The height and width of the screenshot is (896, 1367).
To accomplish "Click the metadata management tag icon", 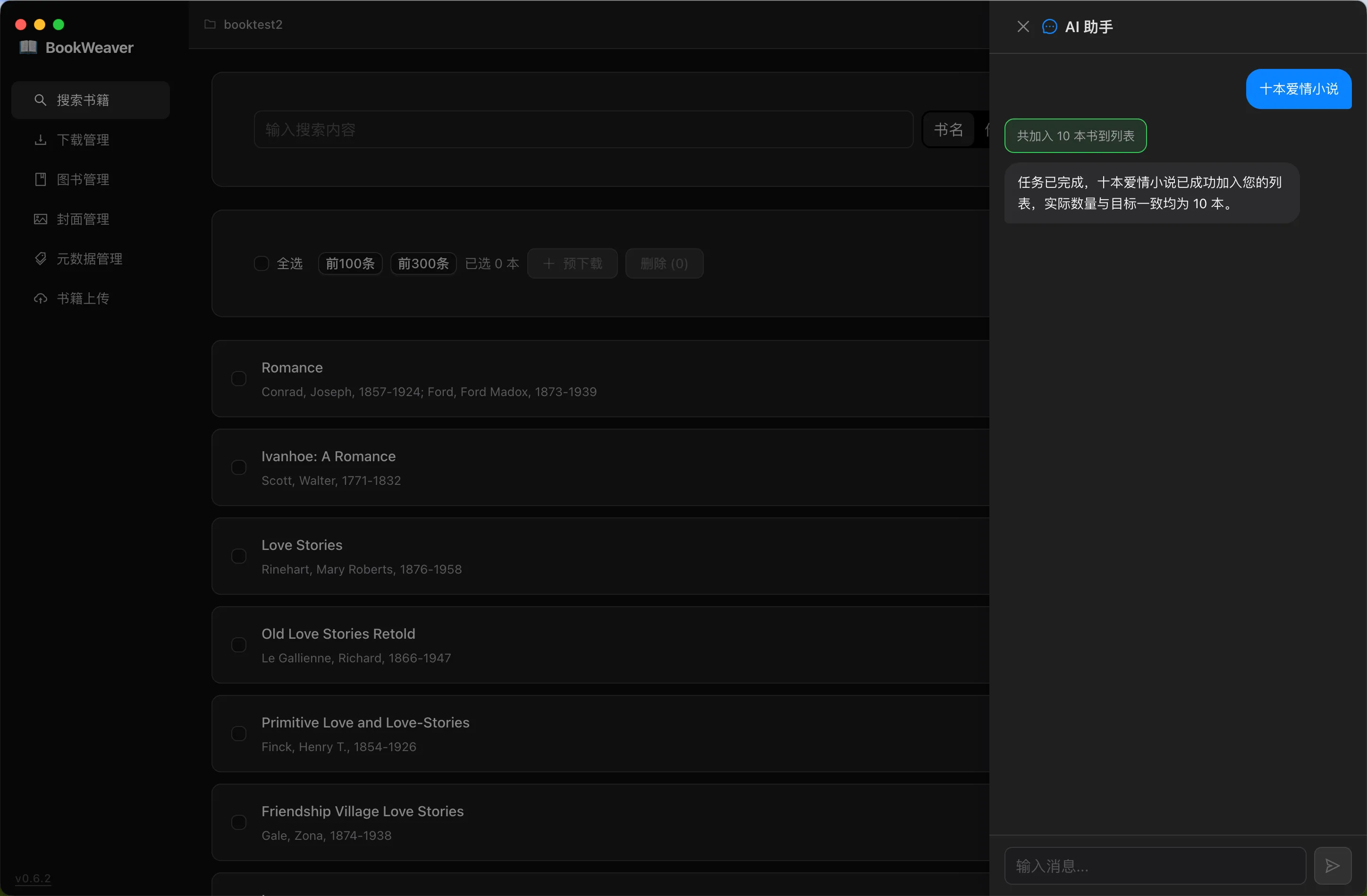I will (x=40, y=259).
